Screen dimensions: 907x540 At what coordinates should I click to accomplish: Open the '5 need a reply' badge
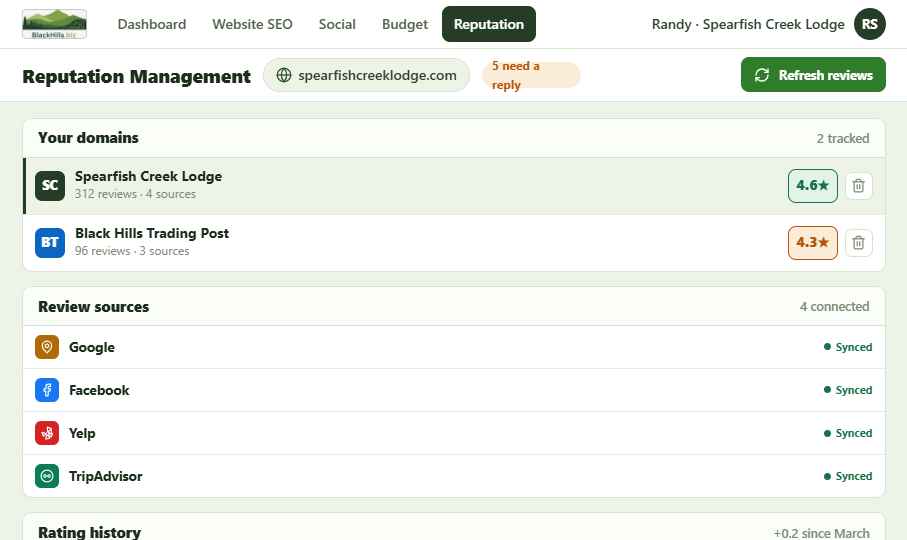coord(531,75)
